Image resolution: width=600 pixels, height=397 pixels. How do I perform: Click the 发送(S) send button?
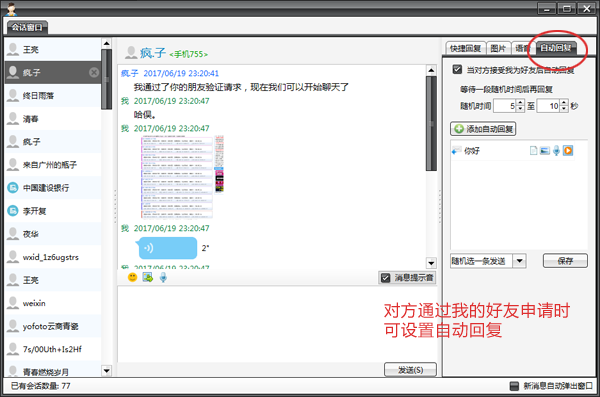point(410,369)
